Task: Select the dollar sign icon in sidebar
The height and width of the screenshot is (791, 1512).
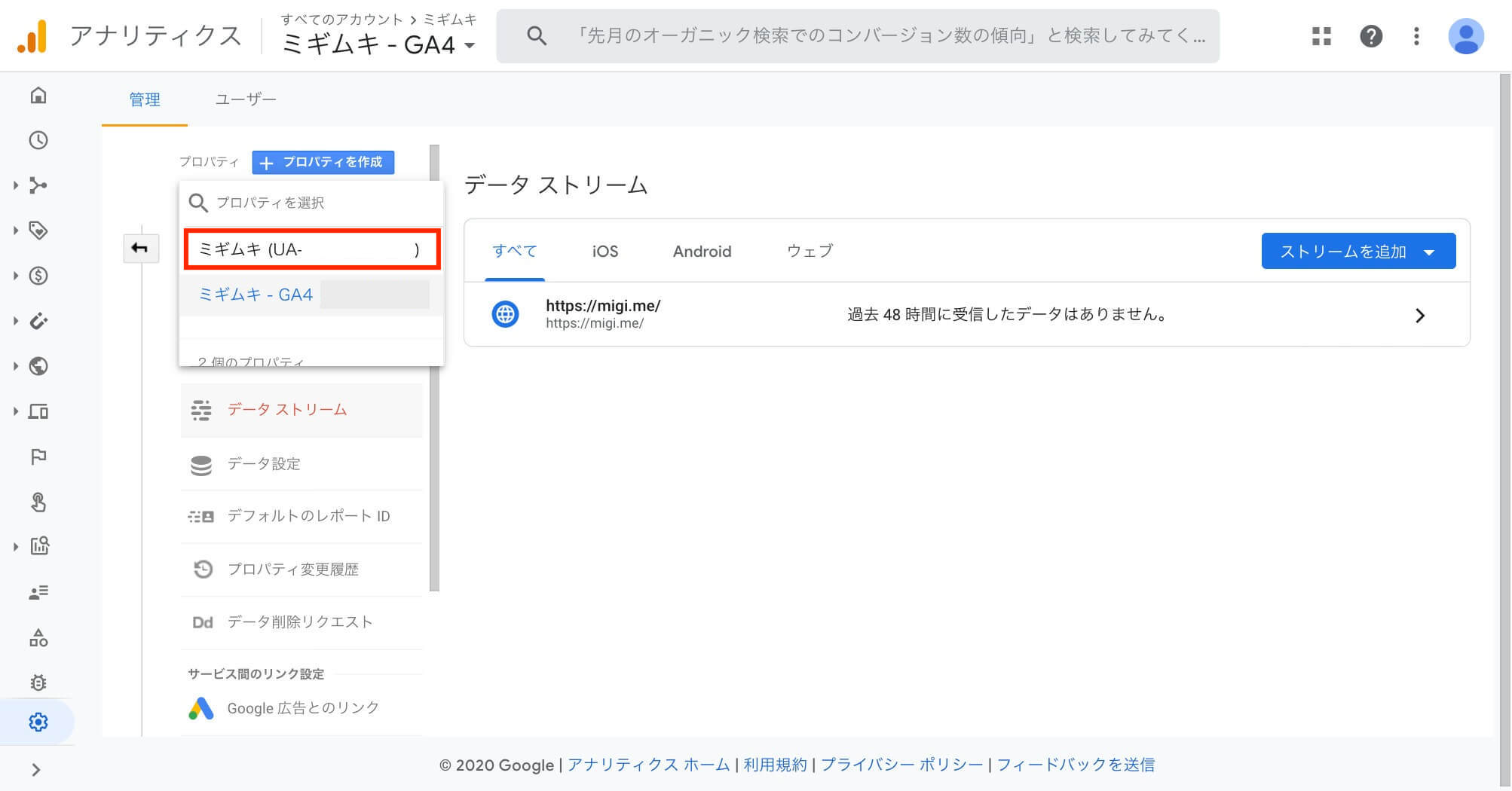Action: (38, 276)
